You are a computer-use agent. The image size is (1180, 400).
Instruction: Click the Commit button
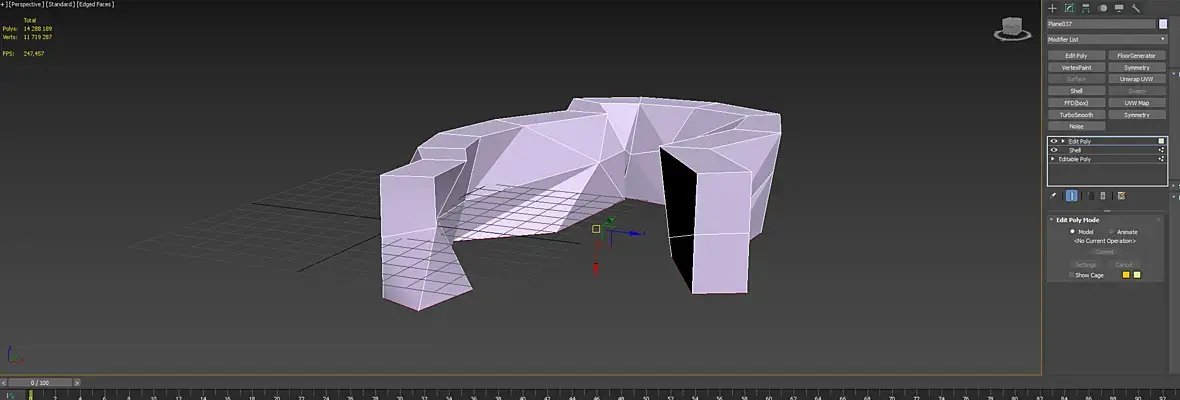[1104, 253]
